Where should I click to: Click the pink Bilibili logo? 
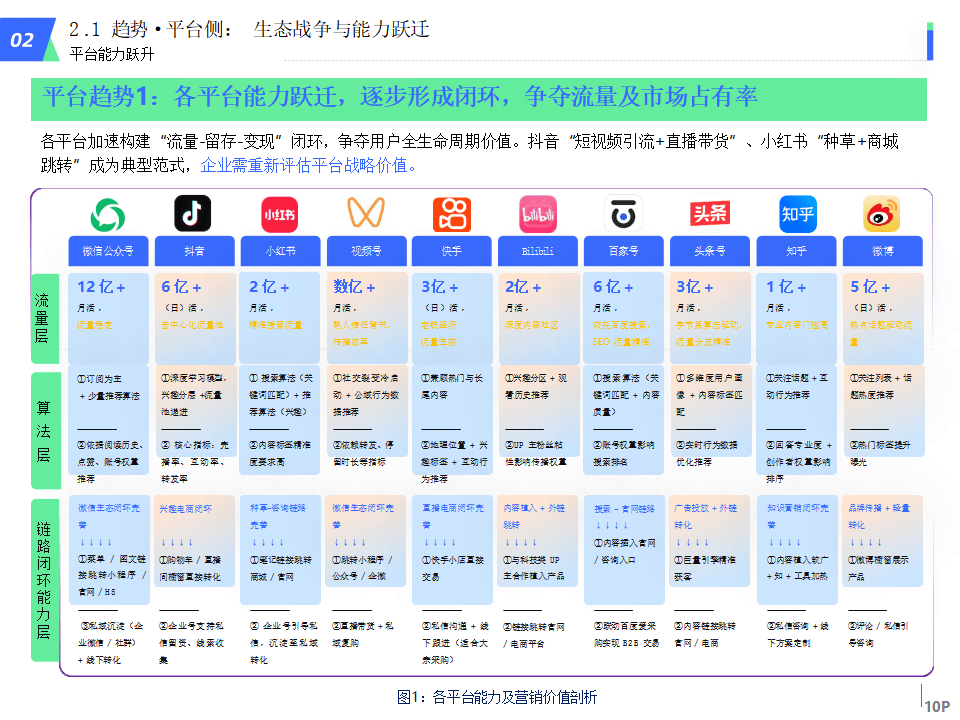click(x=538, y=214)
